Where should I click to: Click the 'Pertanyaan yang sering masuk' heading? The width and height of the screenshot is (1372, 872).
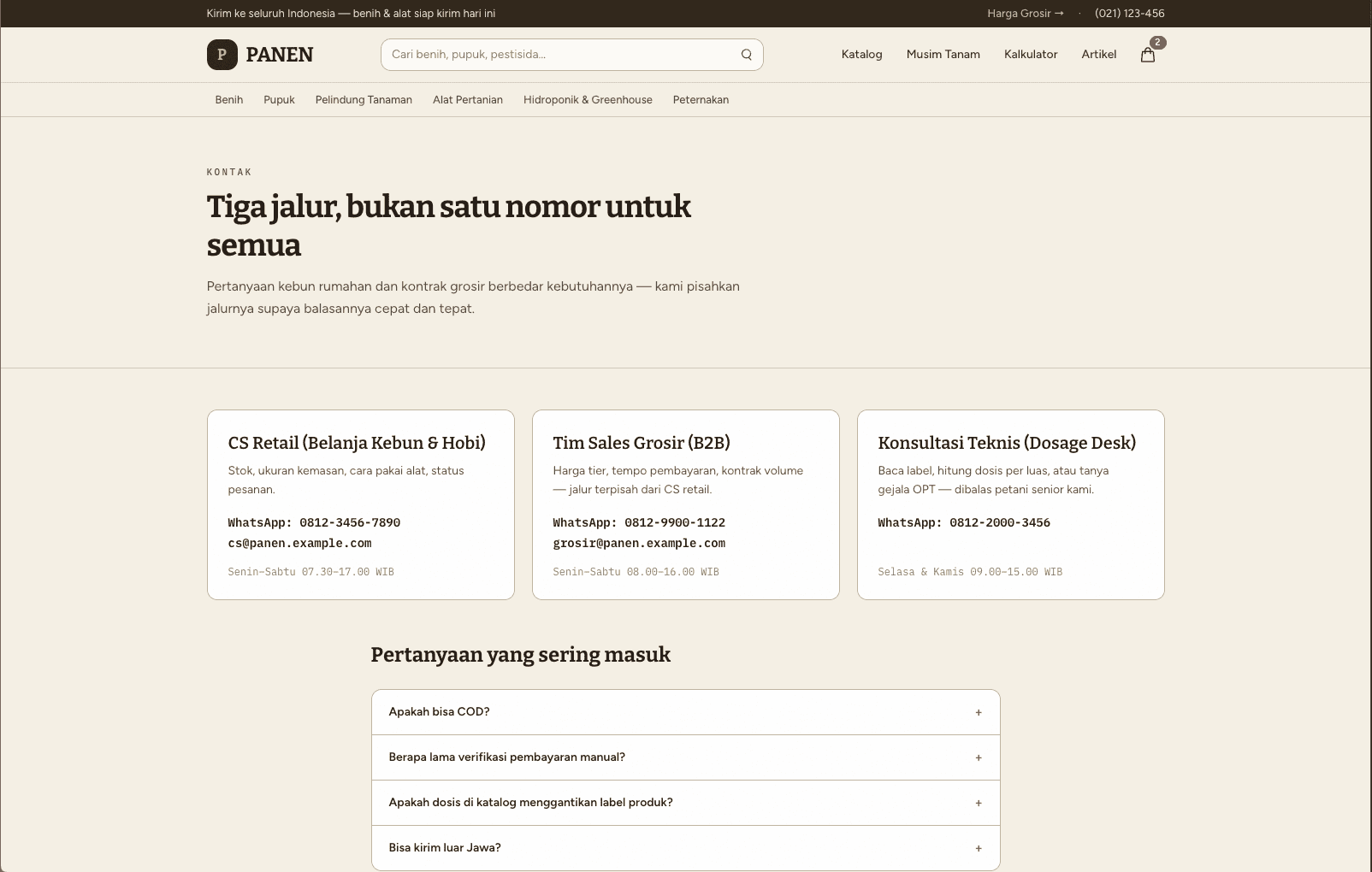(x=520, y=655)
